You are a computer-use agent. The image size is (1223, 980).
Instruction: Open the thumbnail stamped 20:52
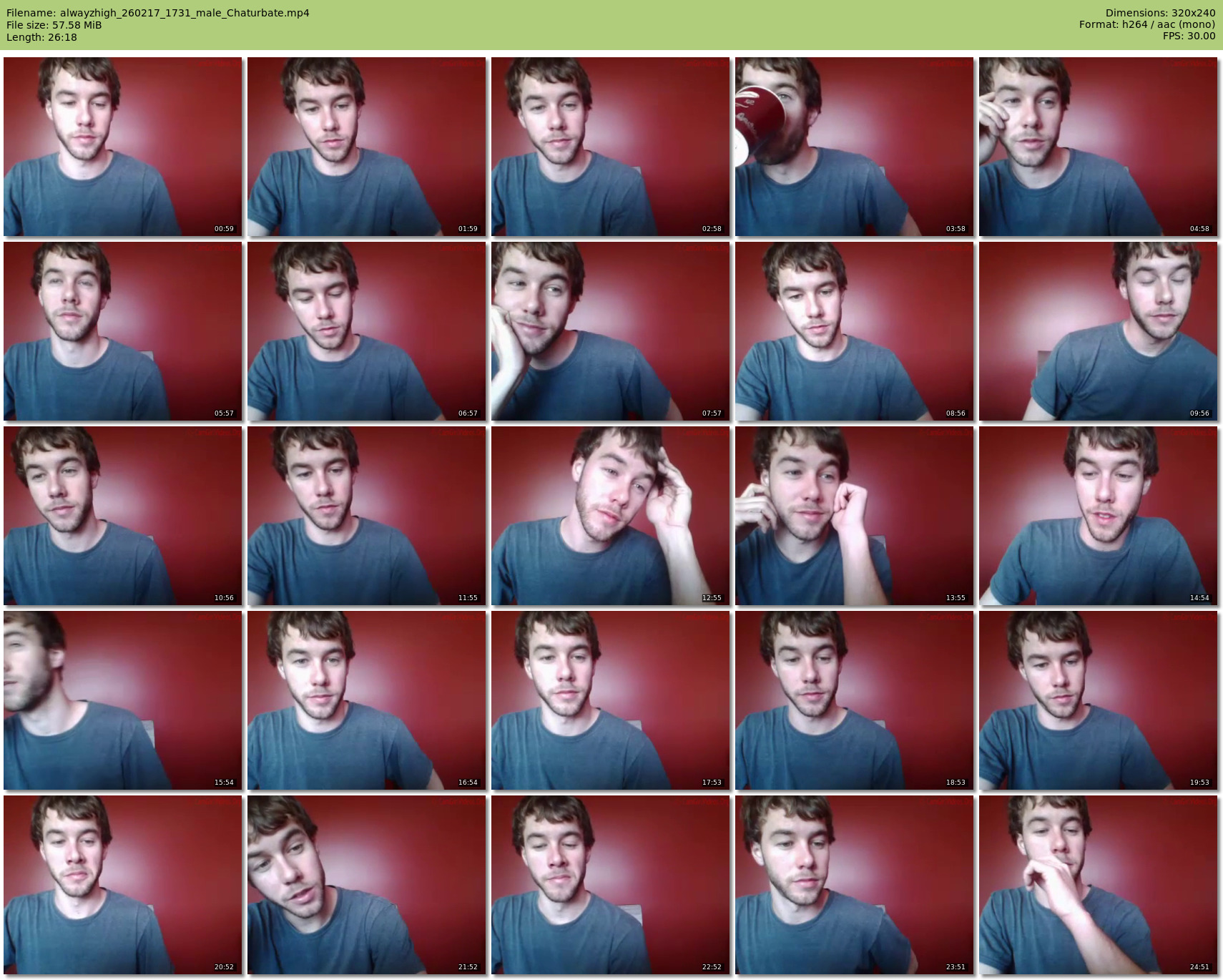(x=123, y=885)
